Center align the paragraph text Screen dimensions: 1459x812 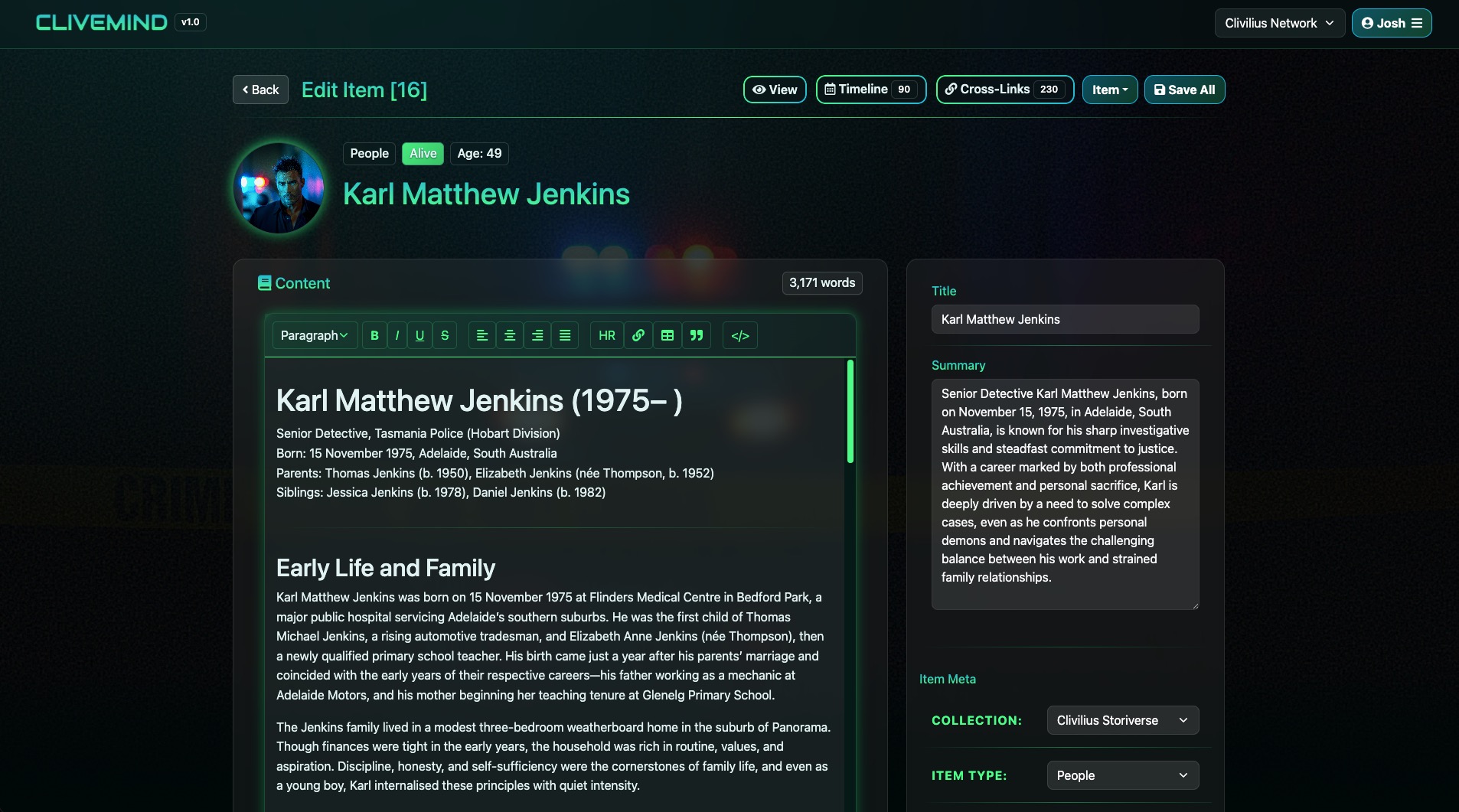[510, 335]
